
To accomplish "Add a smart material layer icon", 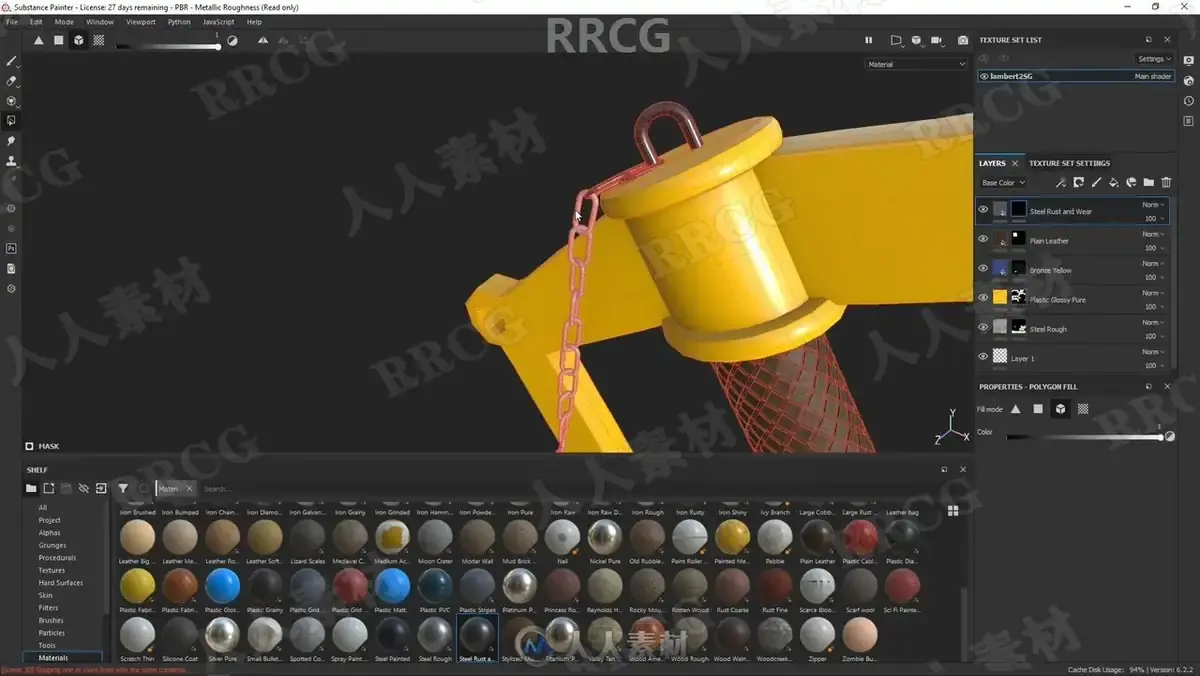I will tap(1131, 183).
